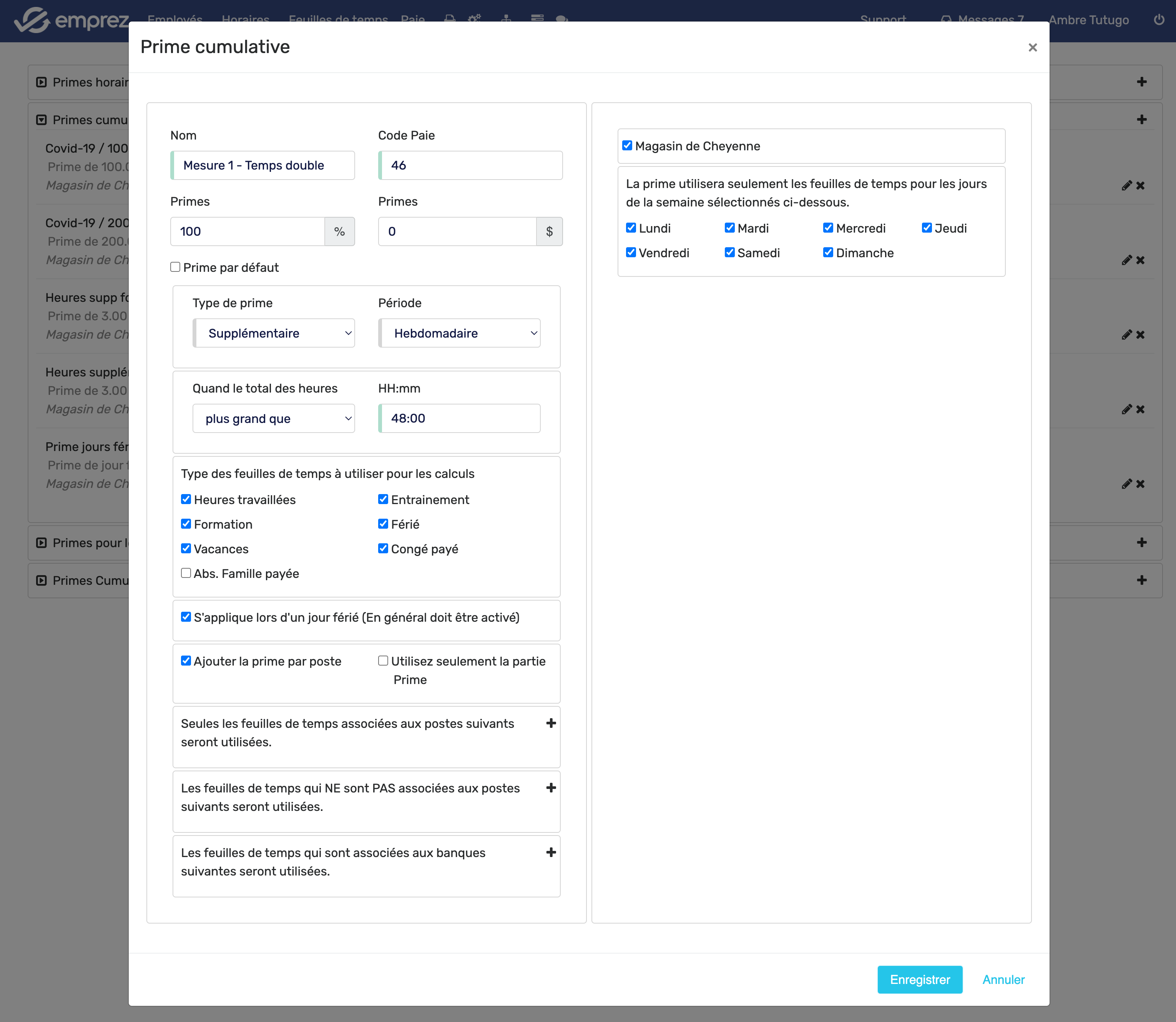Click pencil edit icon for Covid-19 / 100 prime
The height and width of the screenshot is (1022, 1176).
pyautogui.click(x=1126, y=185)
